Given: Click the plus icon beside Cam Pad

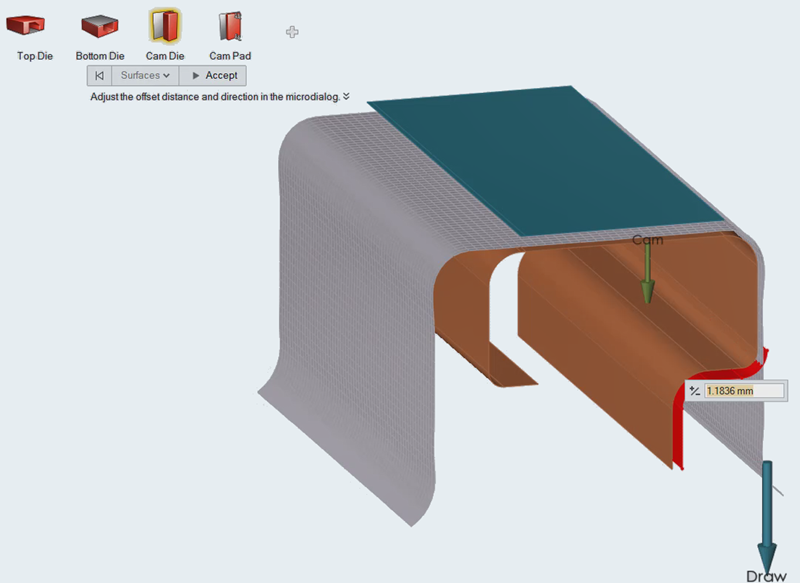Looking at the screenshot, I should [x=292, y=32].
